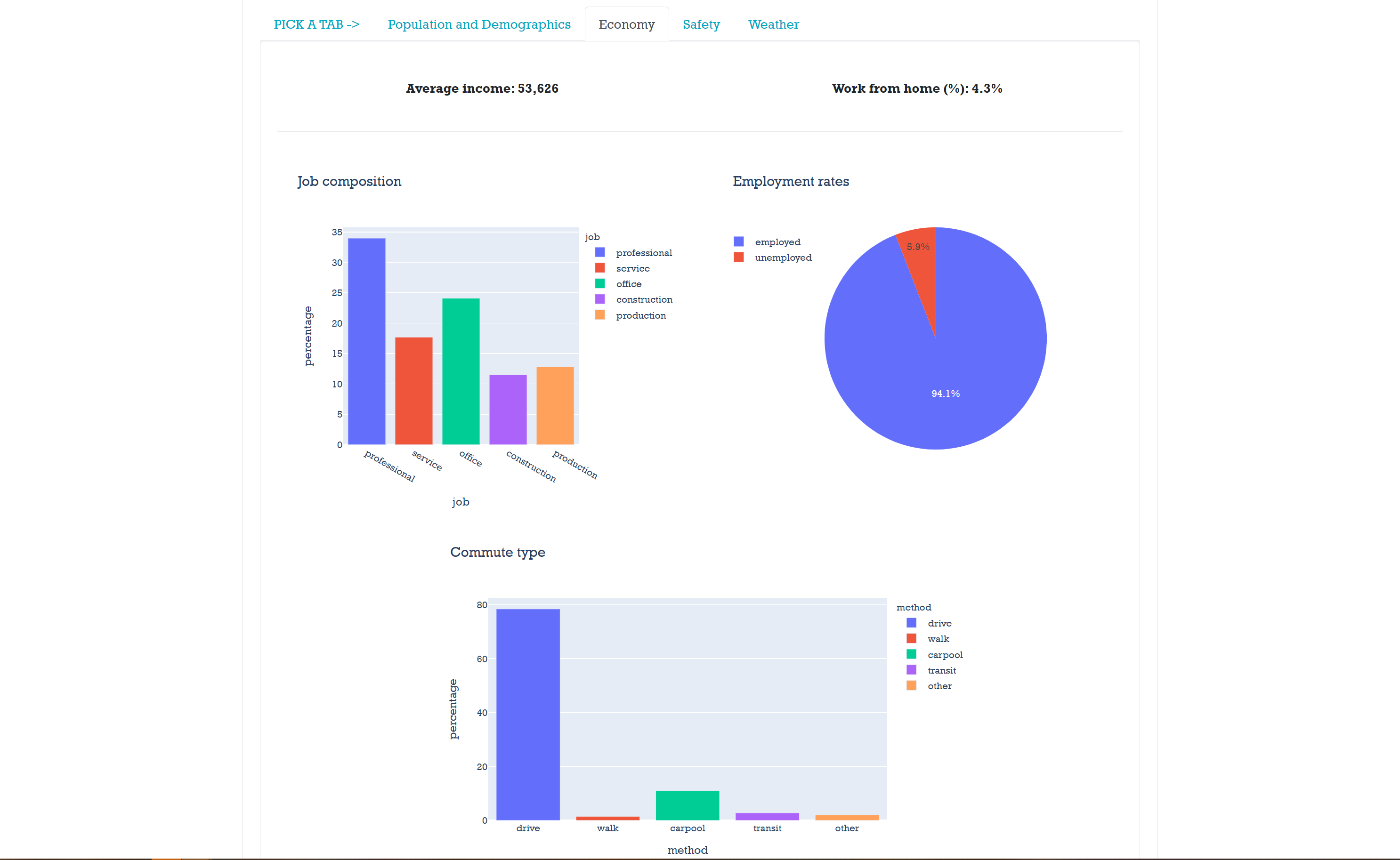This screenshot has height=860, width=1400.
Task: Toggle walk method legend entry
Action: coord(938,639)
